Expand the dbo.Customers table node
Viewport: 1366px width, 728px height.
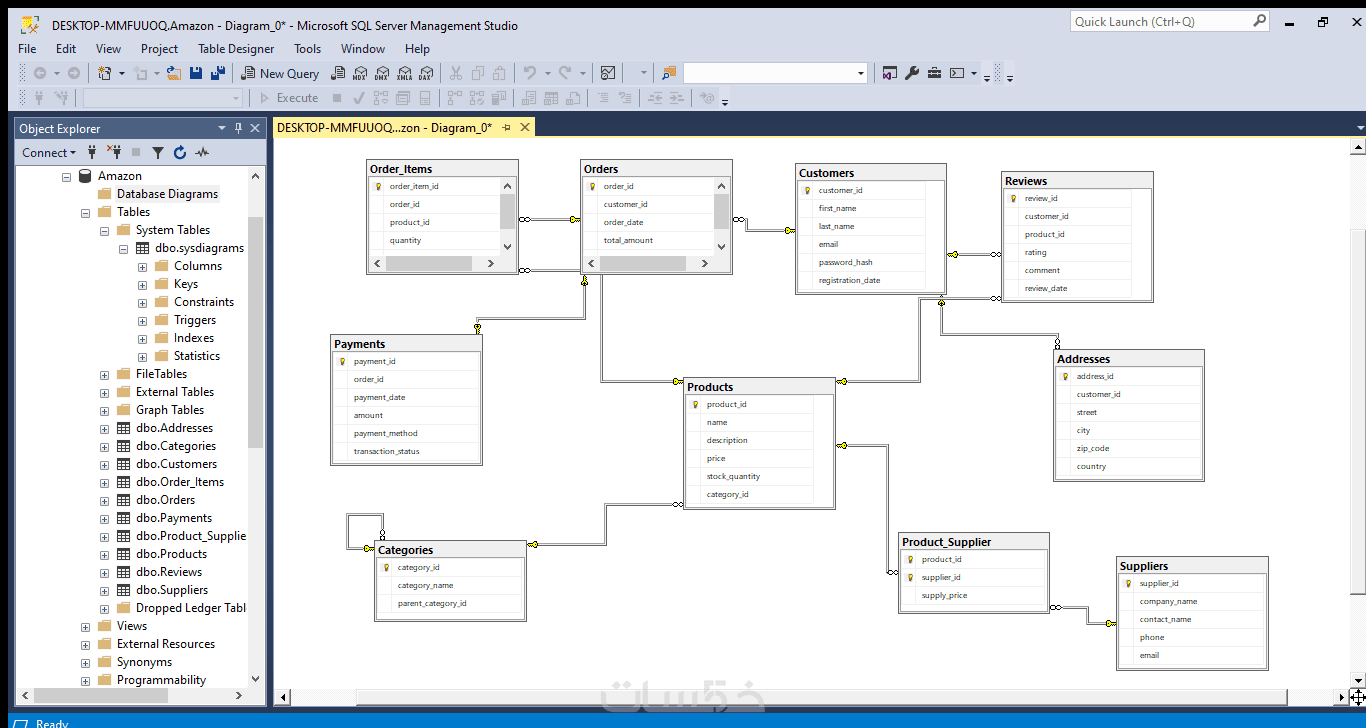click(105, 465)
